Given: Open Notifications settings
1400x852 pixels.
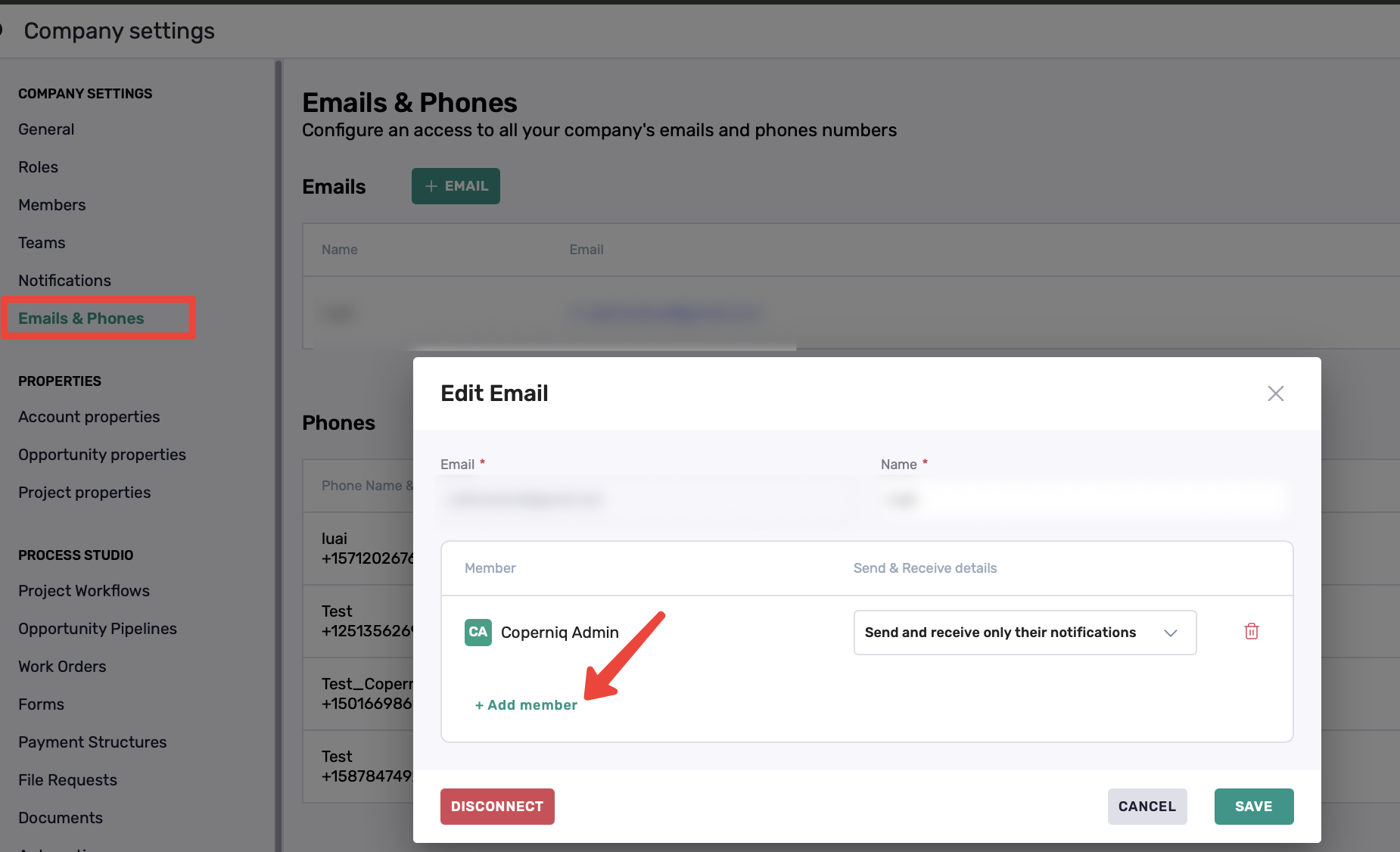Looking at the screenshot, I should click(64, 281).
